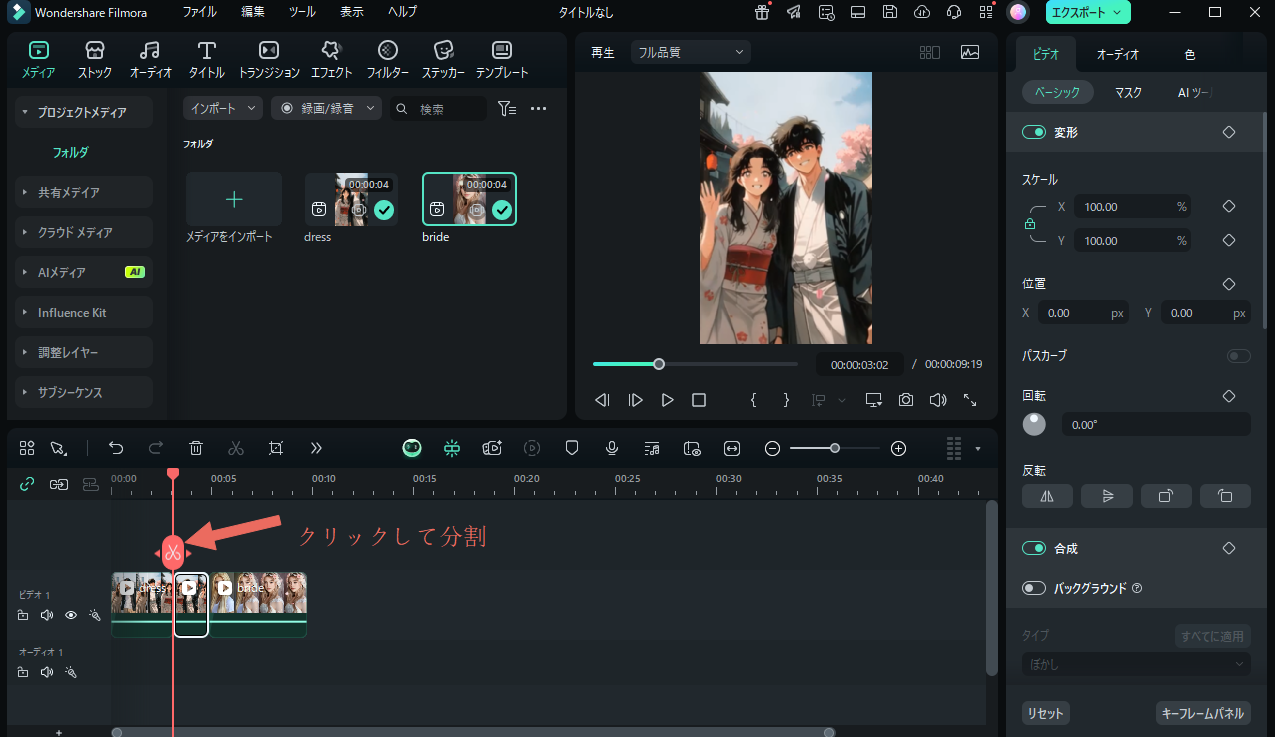1275x737 pixels.
Task: Toggle the 合成 (Compositing) switch
Action: tap(1033, 548)
